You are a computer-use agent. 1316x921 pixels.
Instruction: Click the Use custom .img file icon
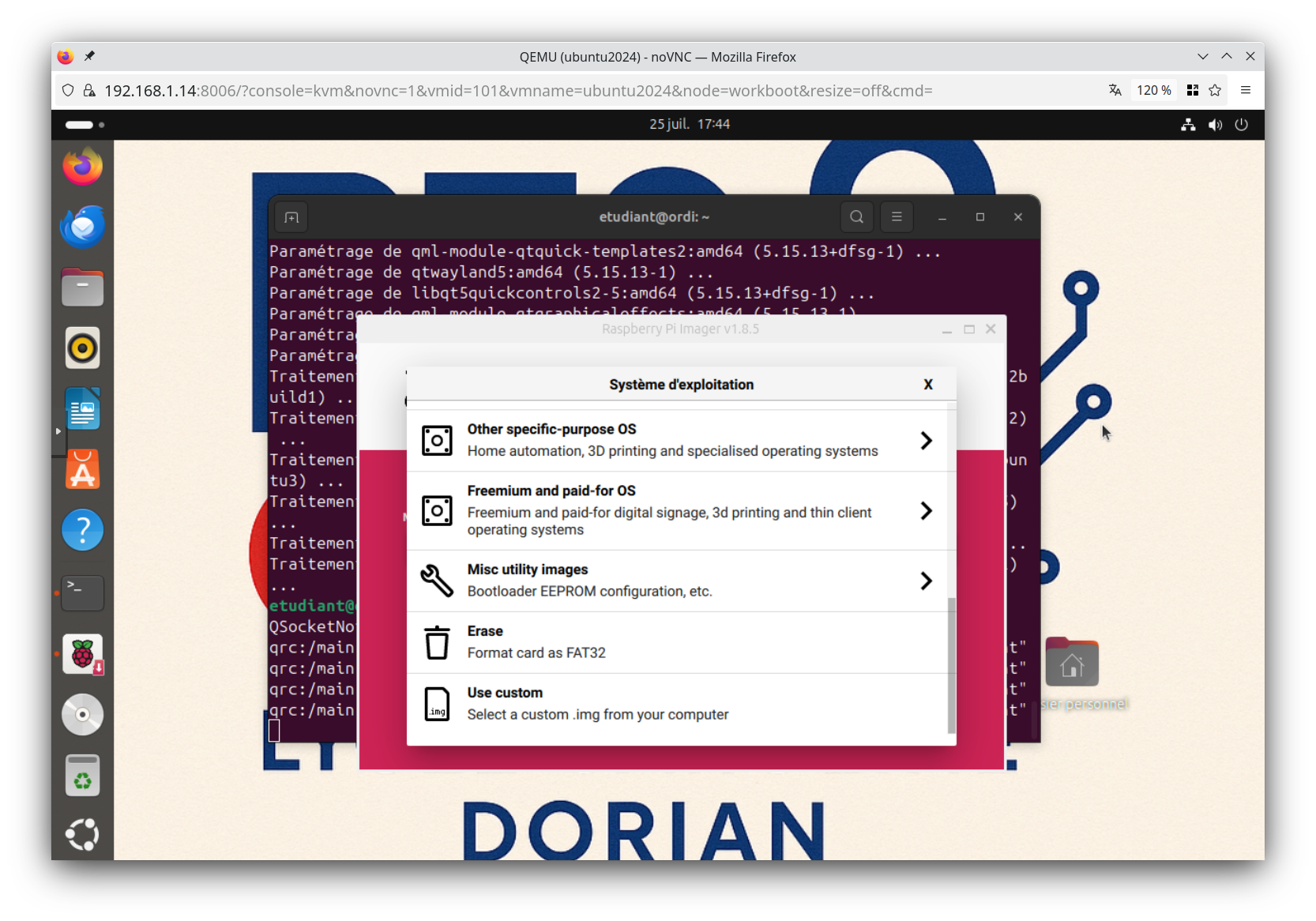(x=437, y=704)
